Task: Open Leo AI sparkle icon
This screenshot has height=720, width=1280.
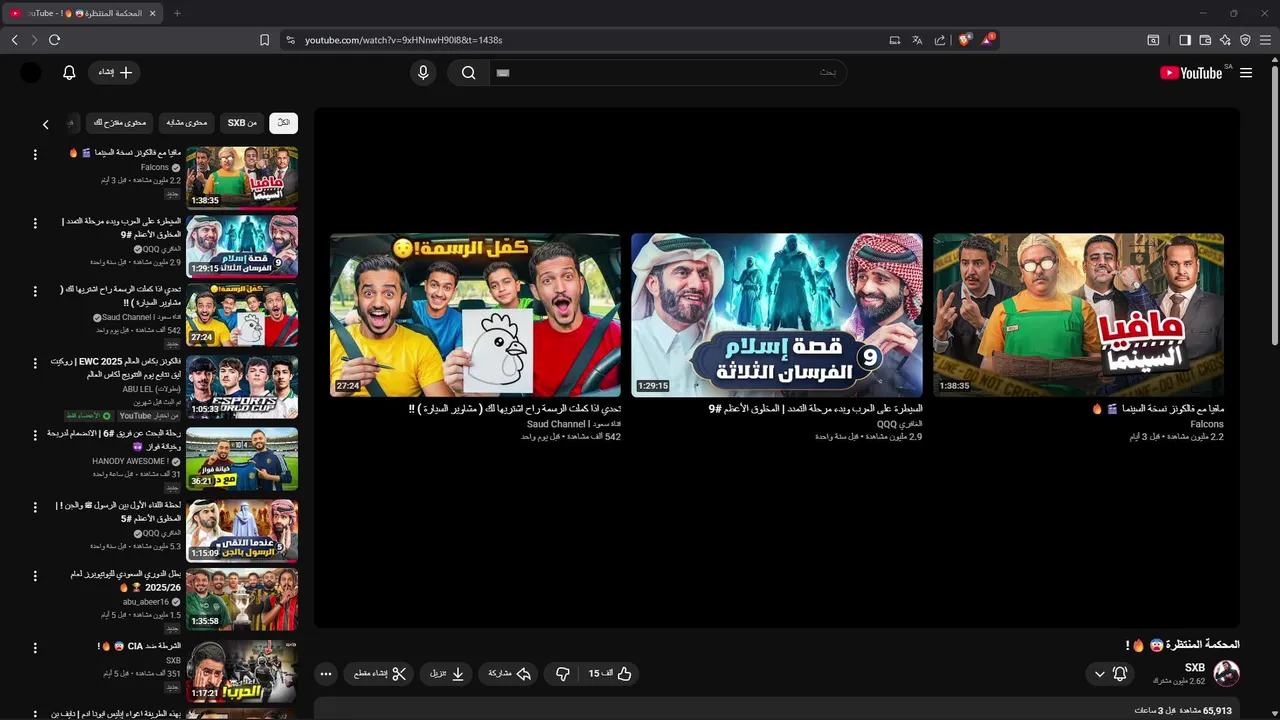Action: point(1225,40)
